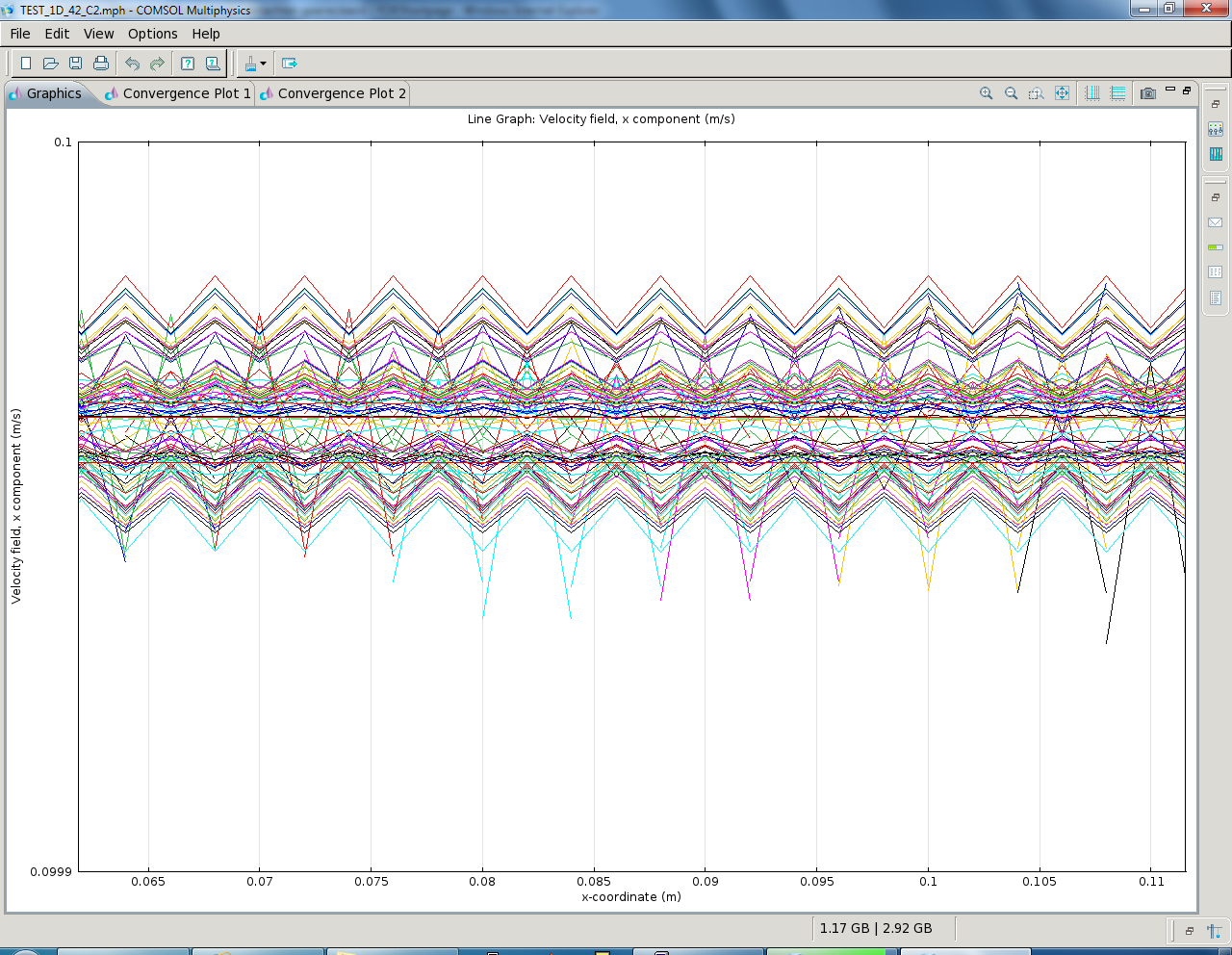Click the Zoom Extents icon
Image resolution: width=1232 pixels, height=955 pixels.
tap(1062, 93)
